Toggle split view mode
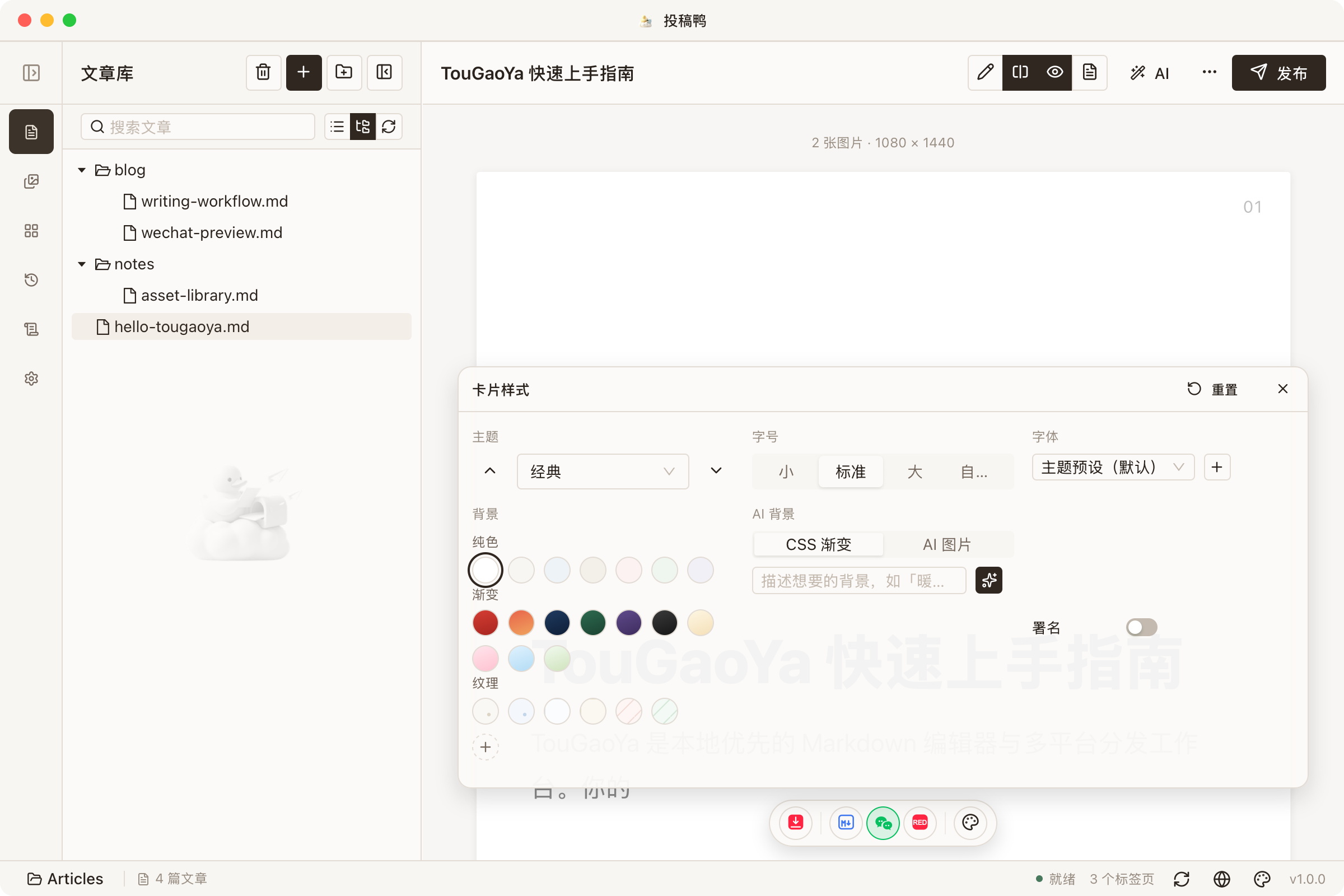1344x896 pixels. tap(1020, 73)
